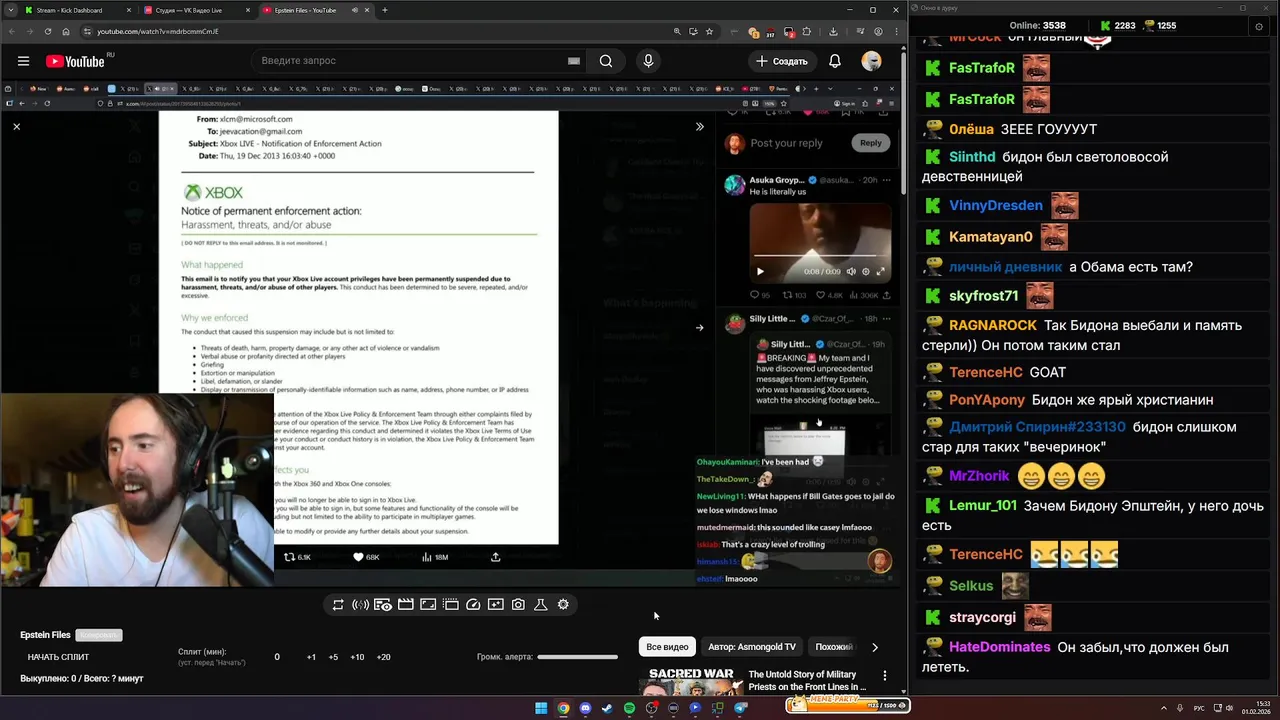Click the Lemur_101 username in chat
1280x720 pixels.
coord(983,506)
